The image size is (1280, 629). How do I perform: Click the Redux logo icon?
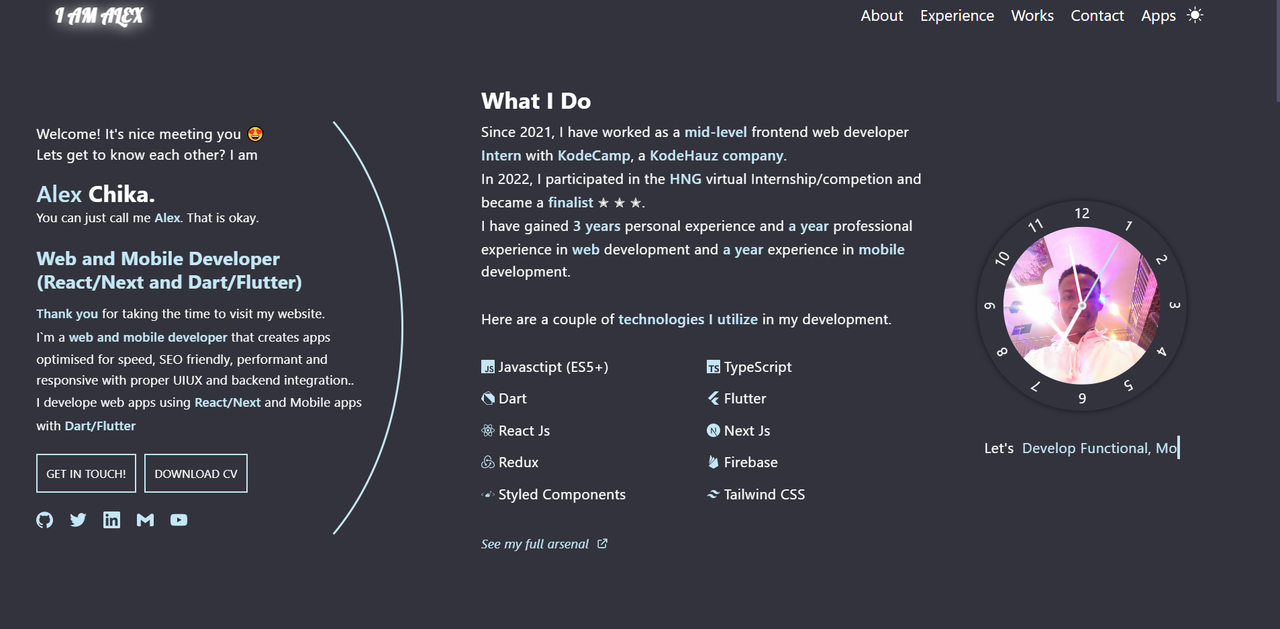488,463
